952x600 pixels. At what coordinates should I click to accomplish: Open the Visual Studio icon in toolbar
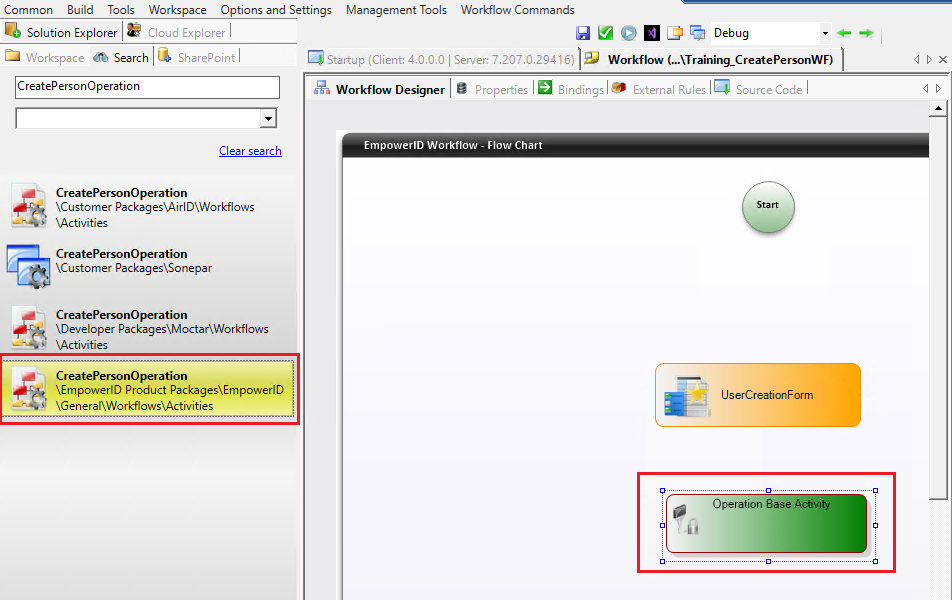[651, 33]
